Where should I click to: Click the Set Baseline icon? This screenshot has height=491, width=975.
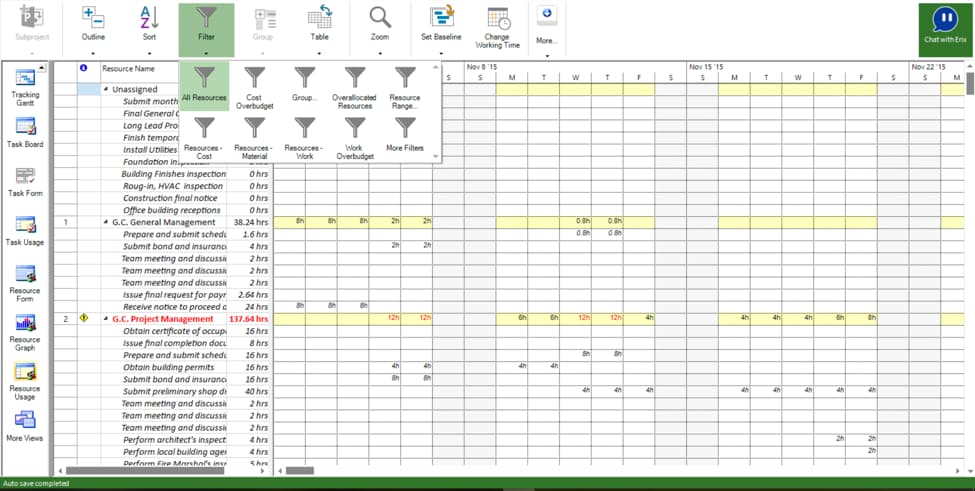(441, 17)
